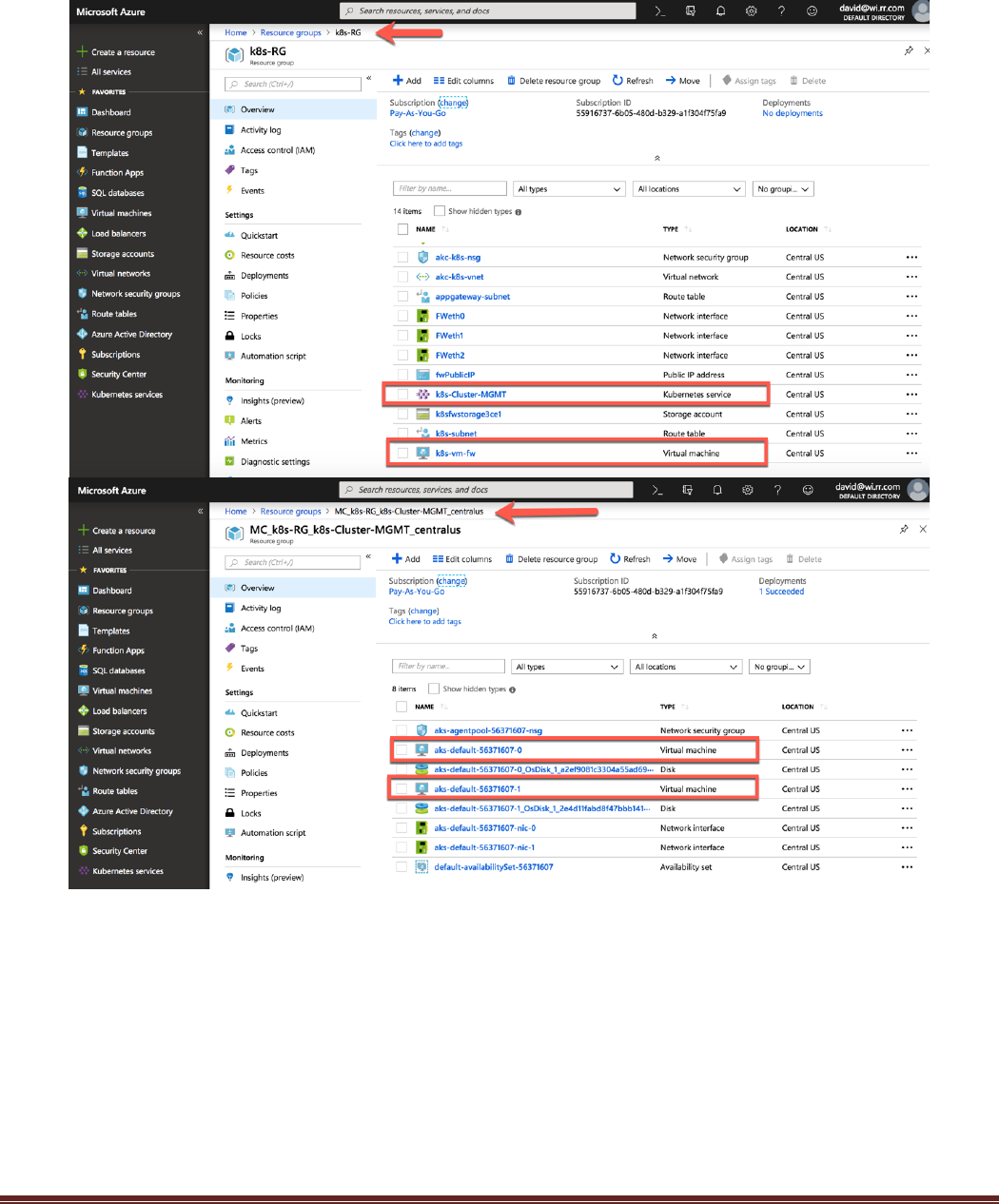The width and height of the screenshot is (999, 1204).
Task: Open All types dropdown in MC_k8s-RG
Action: [x=567, y=667]
